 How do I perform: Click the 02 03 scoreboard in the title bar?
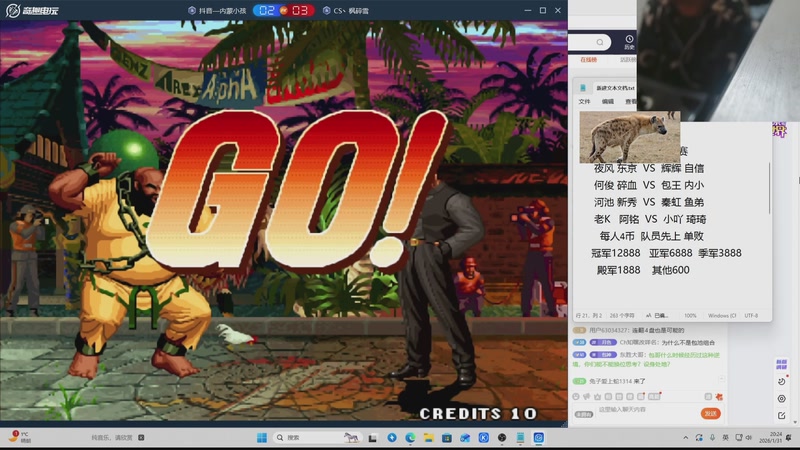pos(284,10)
